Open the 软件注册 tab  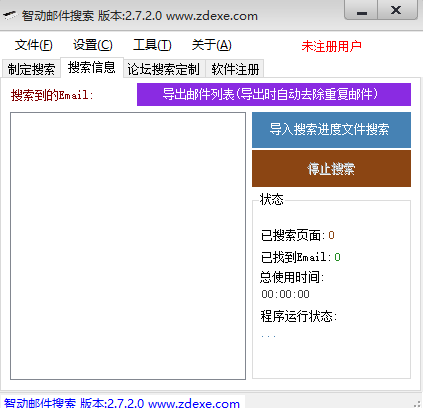point(235,69)
